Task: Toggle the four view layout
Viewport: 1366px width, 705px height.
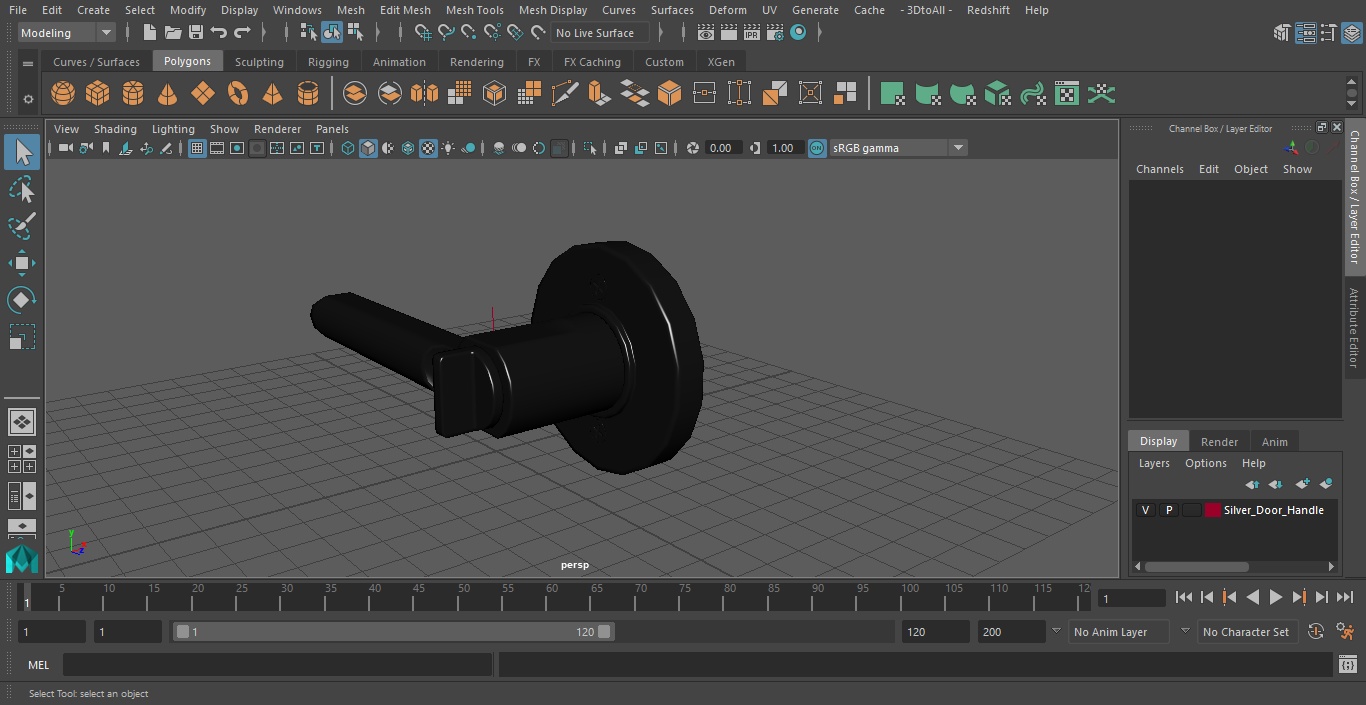Action: pos(22,459)
